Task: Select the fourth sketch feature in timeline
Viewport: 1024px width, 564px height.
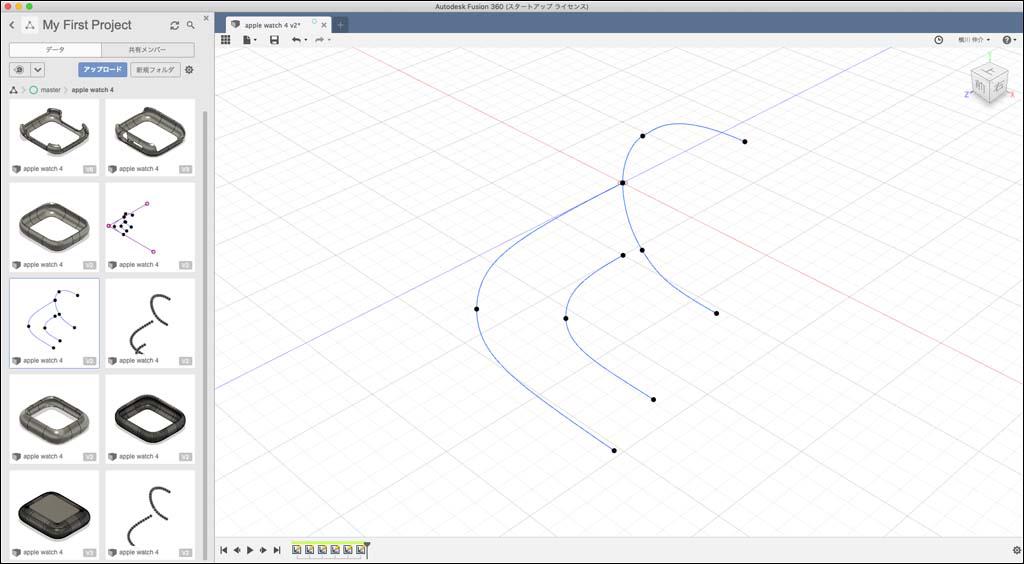Action: pos(335,550)
